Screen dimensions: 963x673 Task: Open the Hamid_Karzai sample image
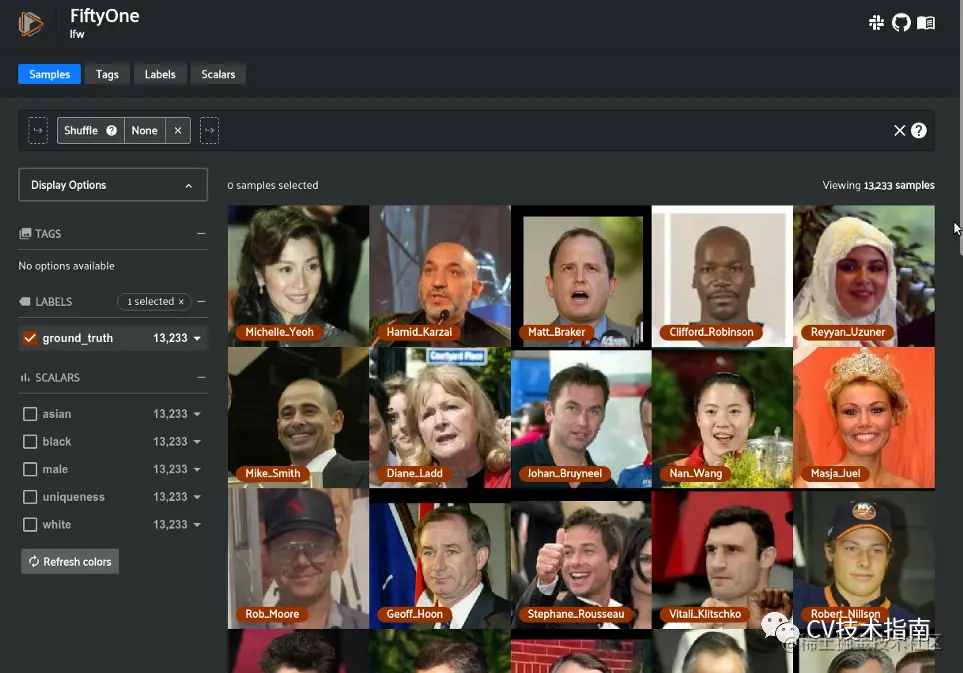pos(440,276)
